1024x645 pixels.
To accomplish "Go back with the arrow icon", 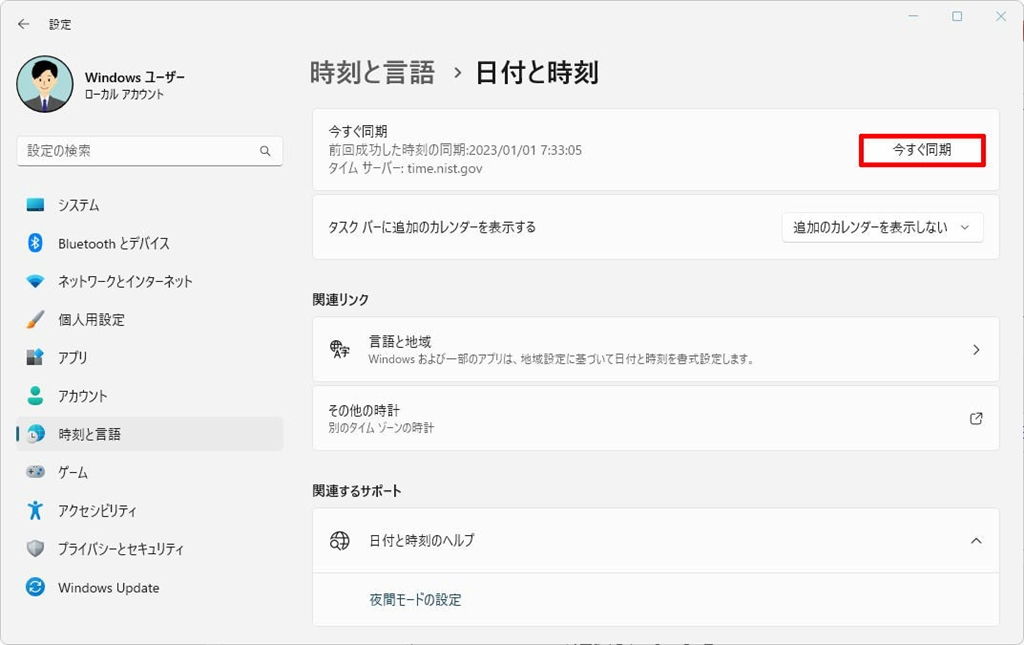I will tap(24, 24).
